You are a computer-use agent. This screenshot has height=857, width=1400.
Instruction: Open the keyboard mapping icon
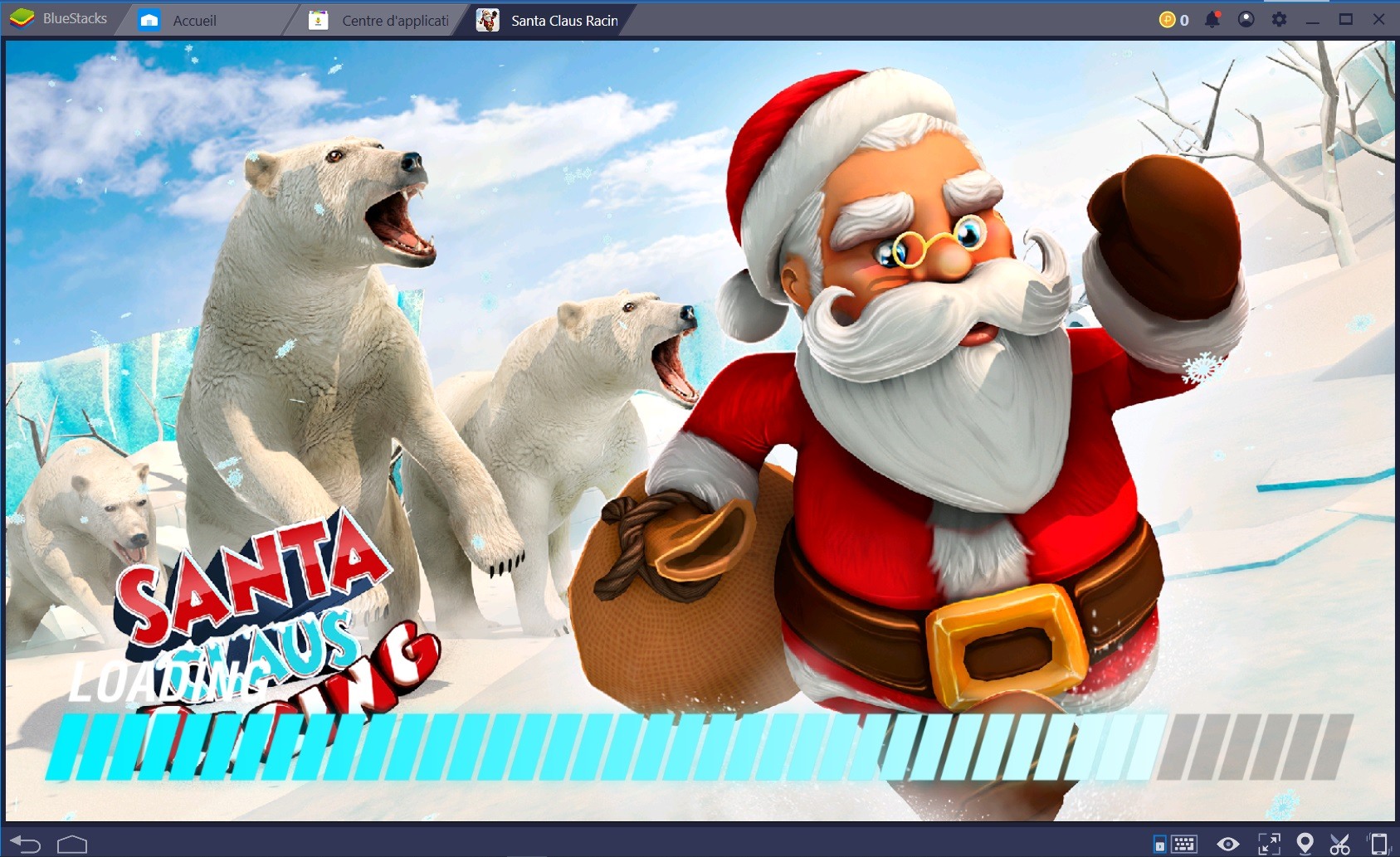point(1183,845)
